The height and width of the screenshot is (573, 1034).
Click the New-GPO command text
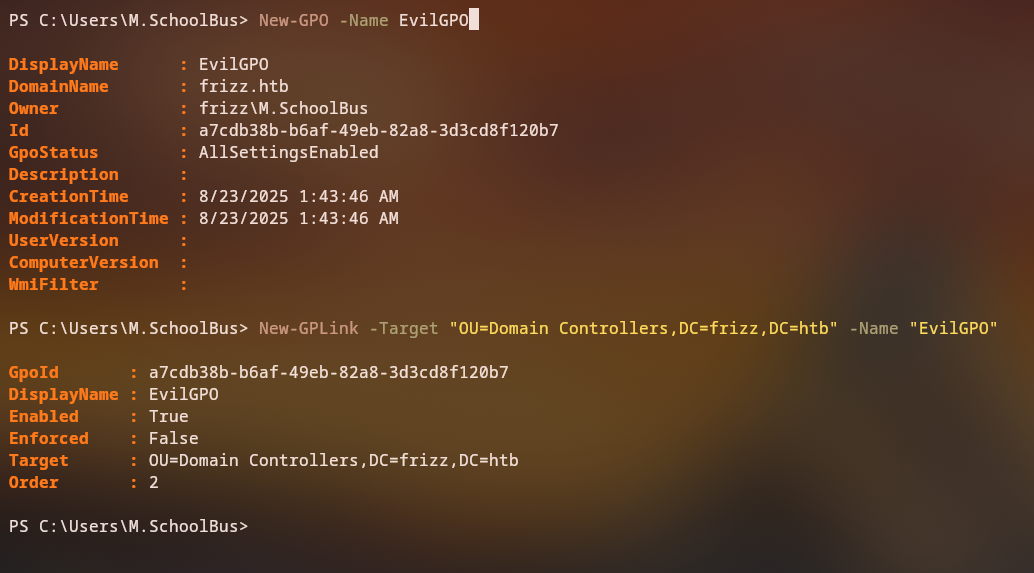293,21
